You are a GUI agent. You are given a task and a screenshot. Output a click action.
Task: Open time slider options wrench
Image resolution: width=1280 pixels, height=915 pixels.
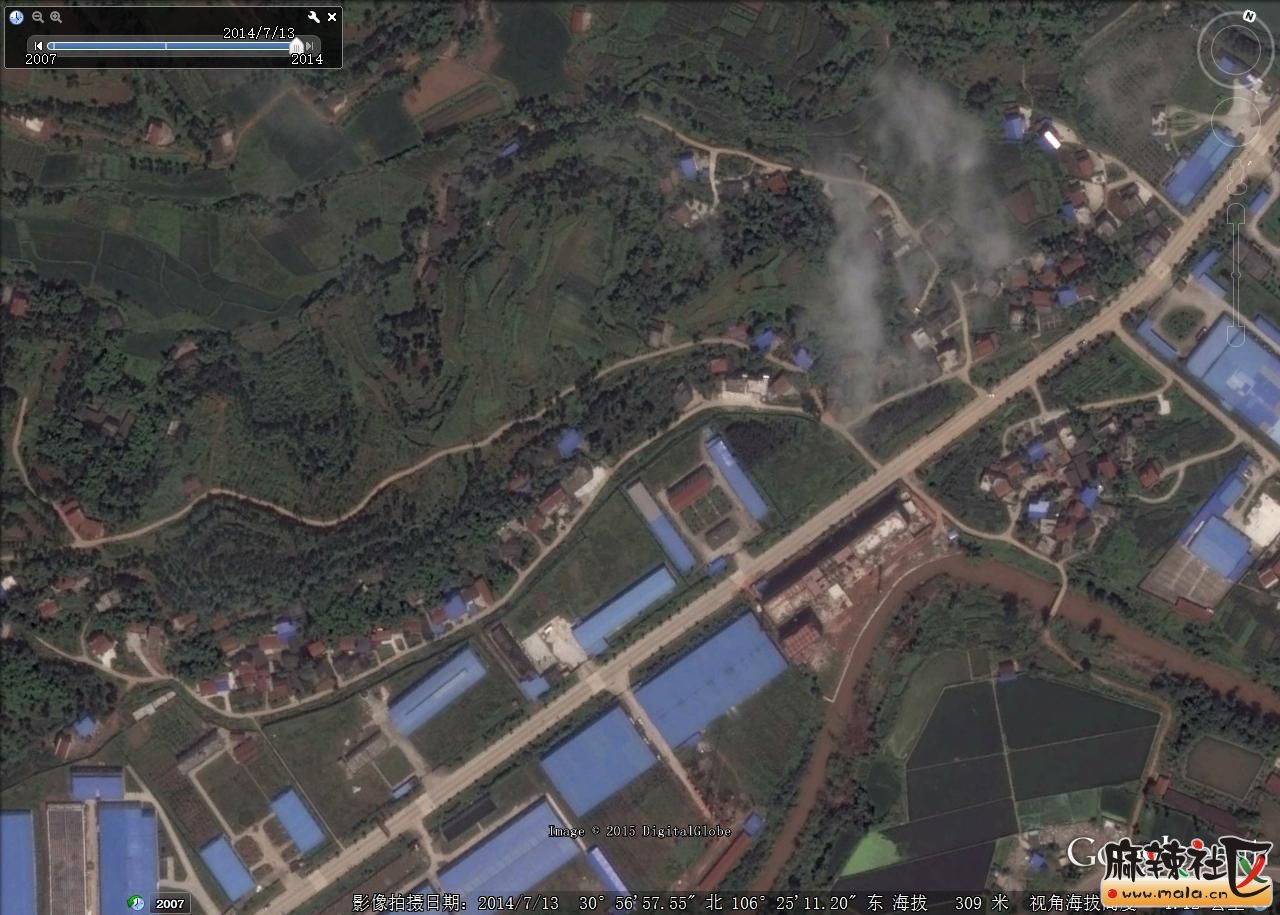click(313, 17)
